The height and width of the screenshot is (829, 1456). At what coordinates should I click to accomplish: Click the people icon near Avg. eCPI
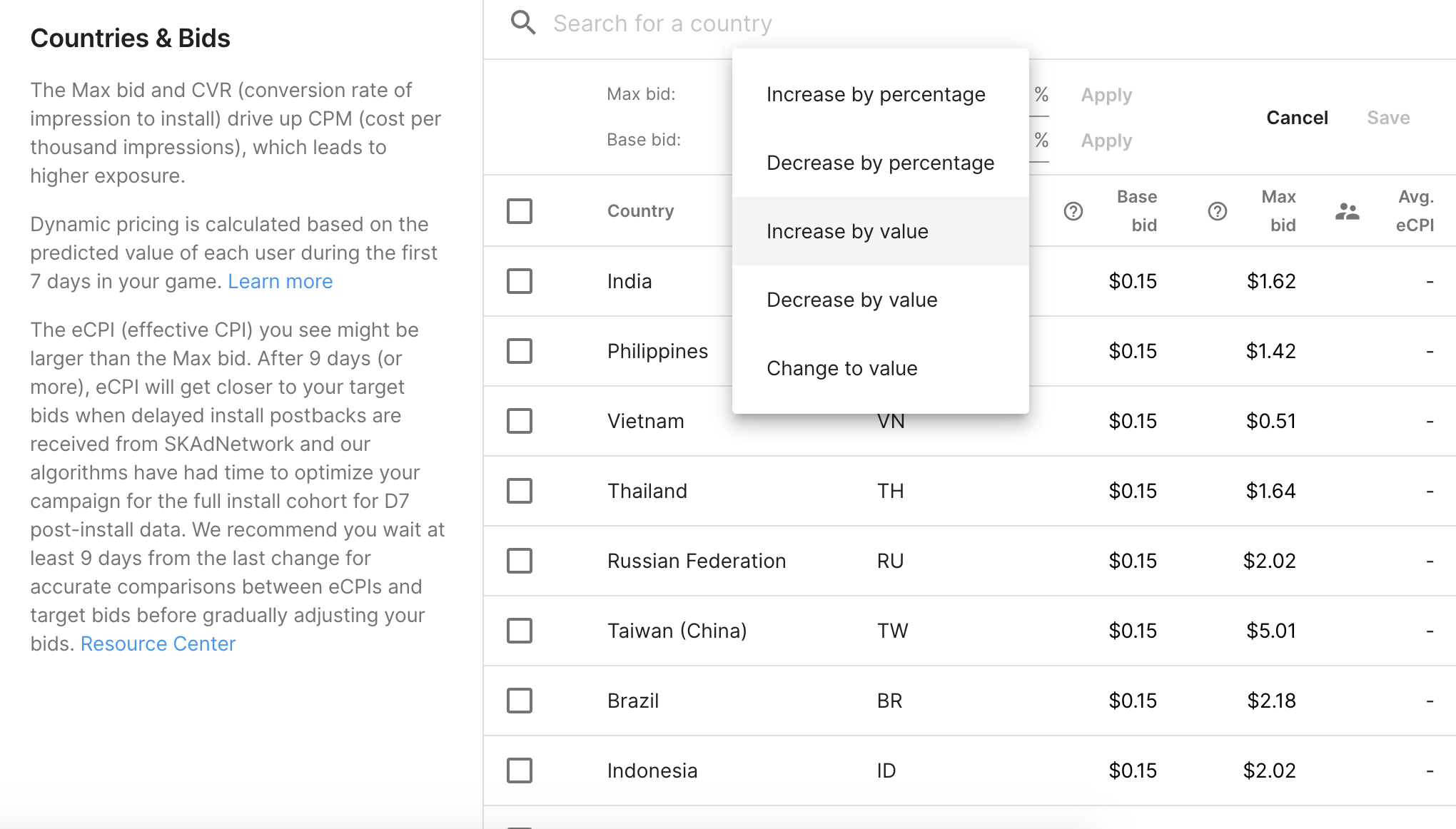click(1347, 211)
